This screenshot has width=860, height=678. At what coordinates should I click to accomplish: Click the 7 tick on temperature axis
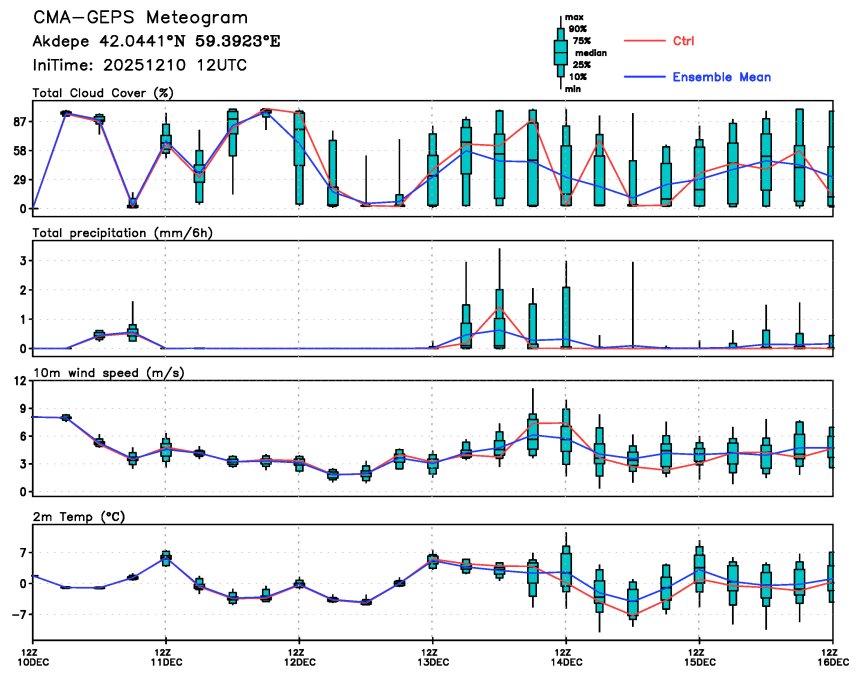point(23,553)
